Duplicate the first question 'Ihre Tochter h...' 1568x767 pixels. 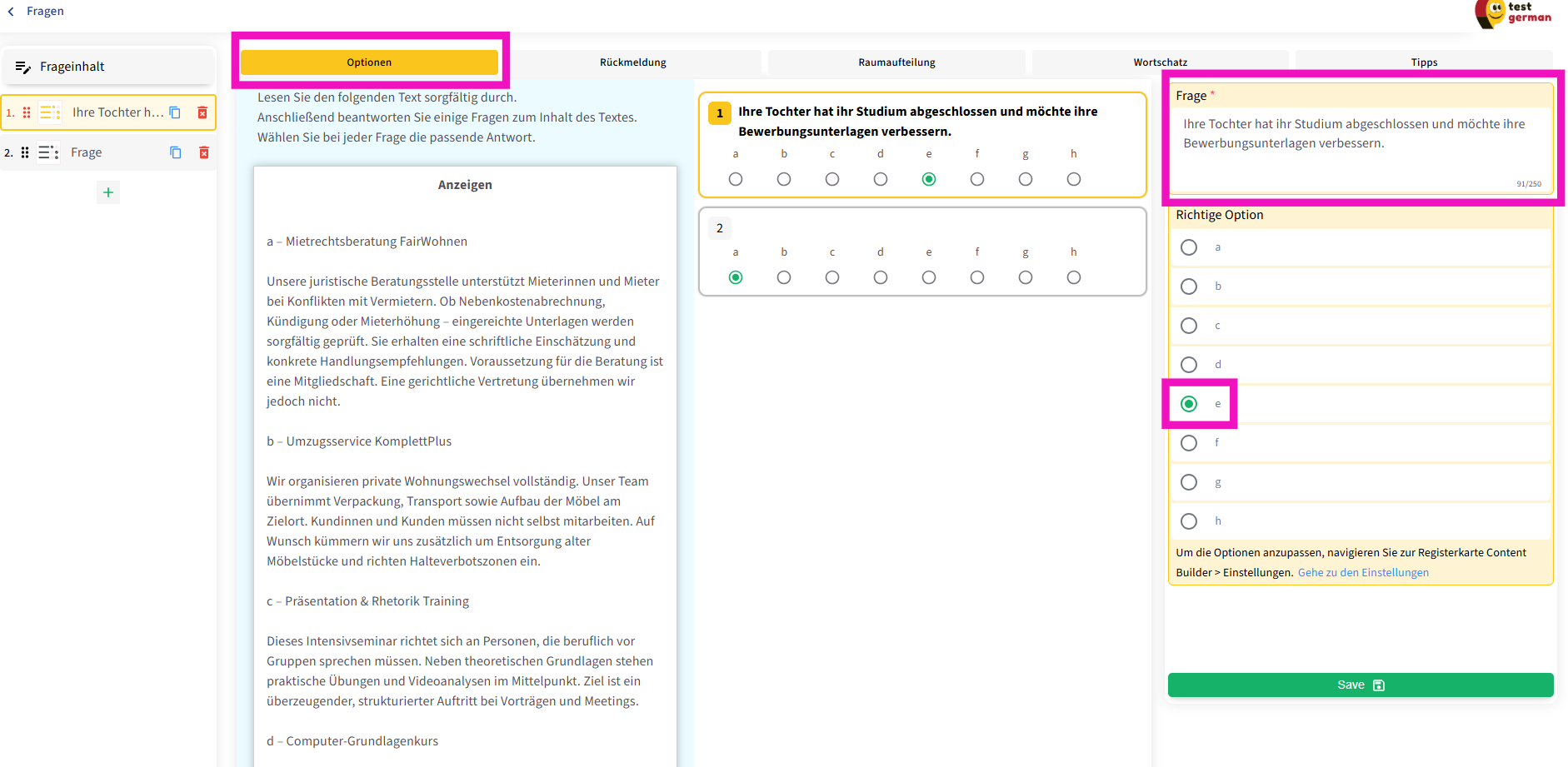click(x=175, y=112)
